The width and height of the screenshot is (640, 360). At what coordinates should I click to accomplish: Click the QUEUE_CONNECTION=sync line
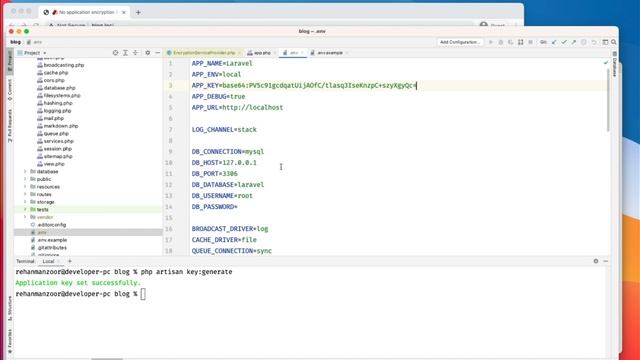pyautogui.click(x=232, y=251)
